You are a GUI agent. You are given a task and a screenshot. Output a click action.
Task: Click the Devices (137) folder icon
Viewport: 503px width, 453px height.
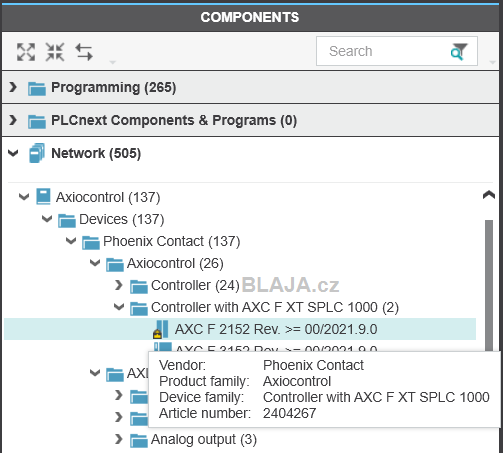click(x=67, y=221)
